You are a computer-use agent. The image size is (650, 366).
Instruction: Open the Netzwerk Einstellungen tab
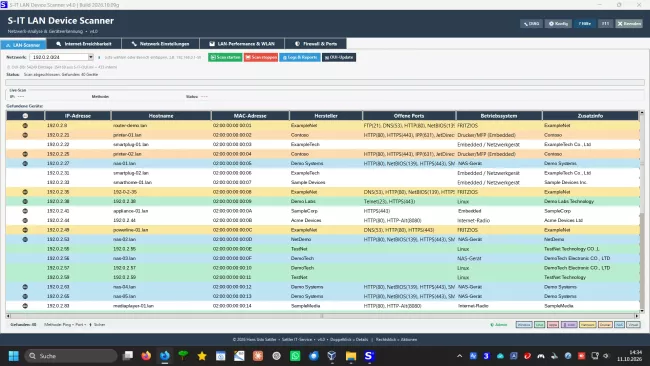(160, 44)
